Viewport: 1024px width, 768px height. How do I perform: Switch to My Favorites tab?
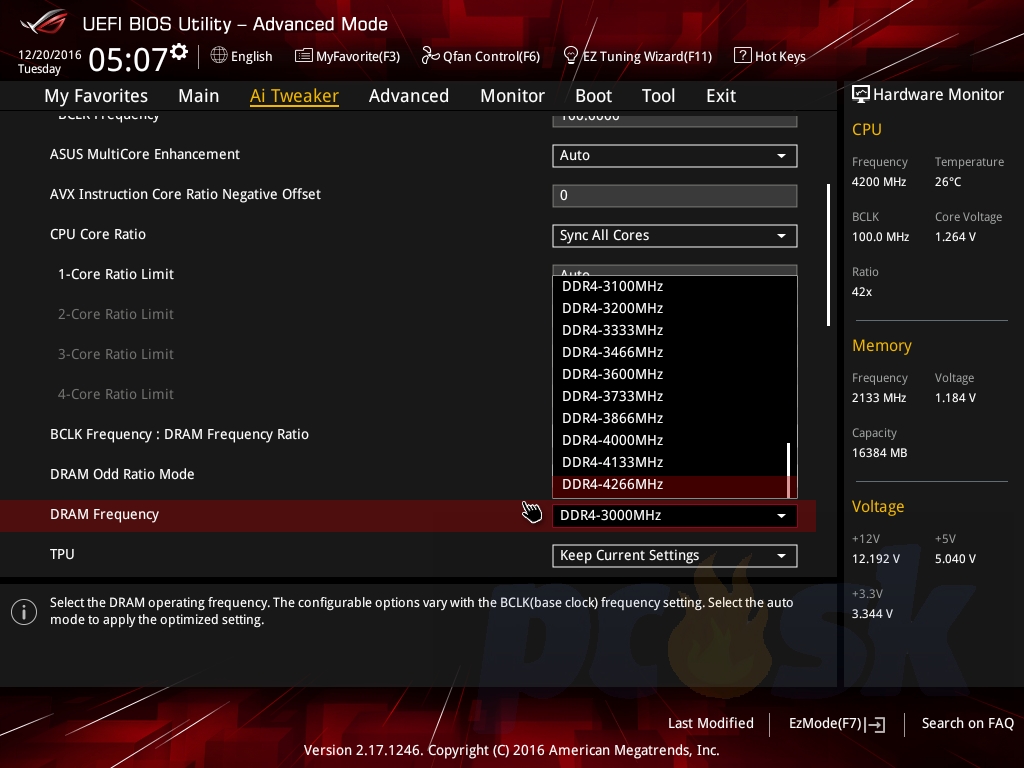(96, 96)
